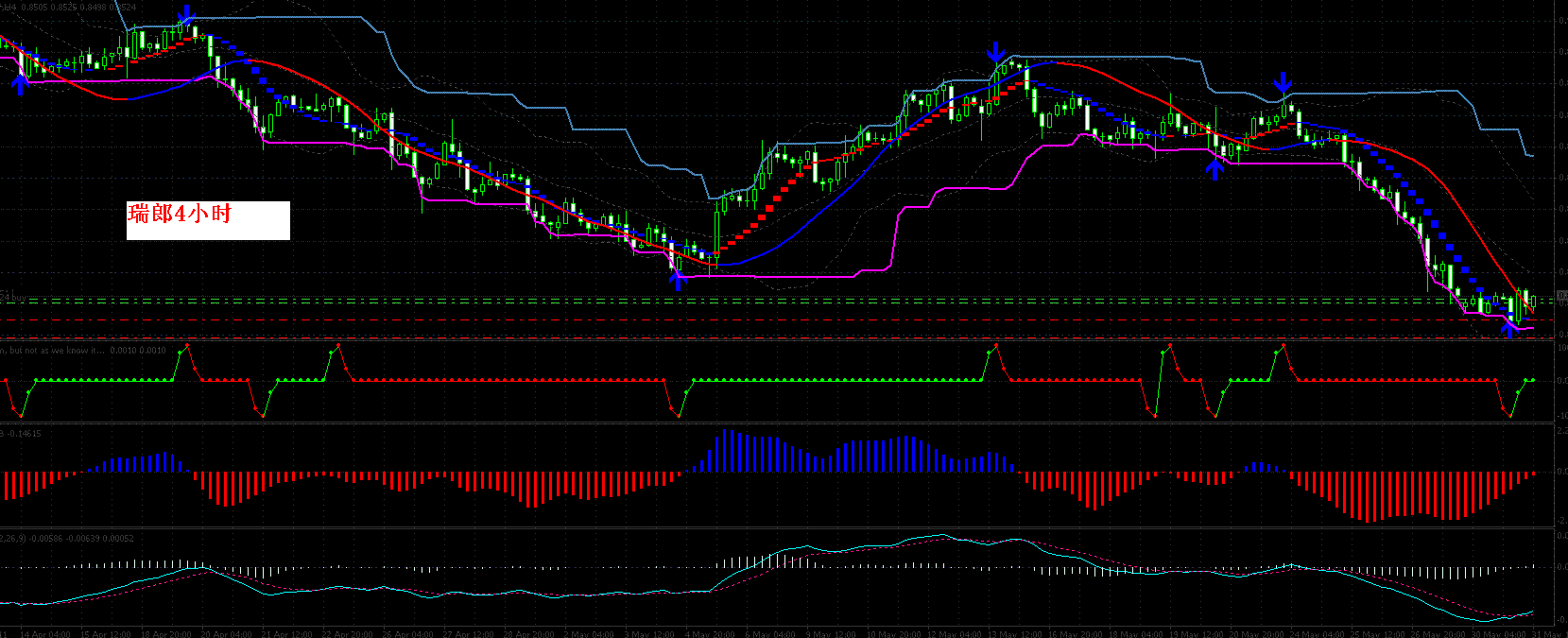
Task: Click the 9 May 12:00 time axis label
Action: click(x=832, y=634)
